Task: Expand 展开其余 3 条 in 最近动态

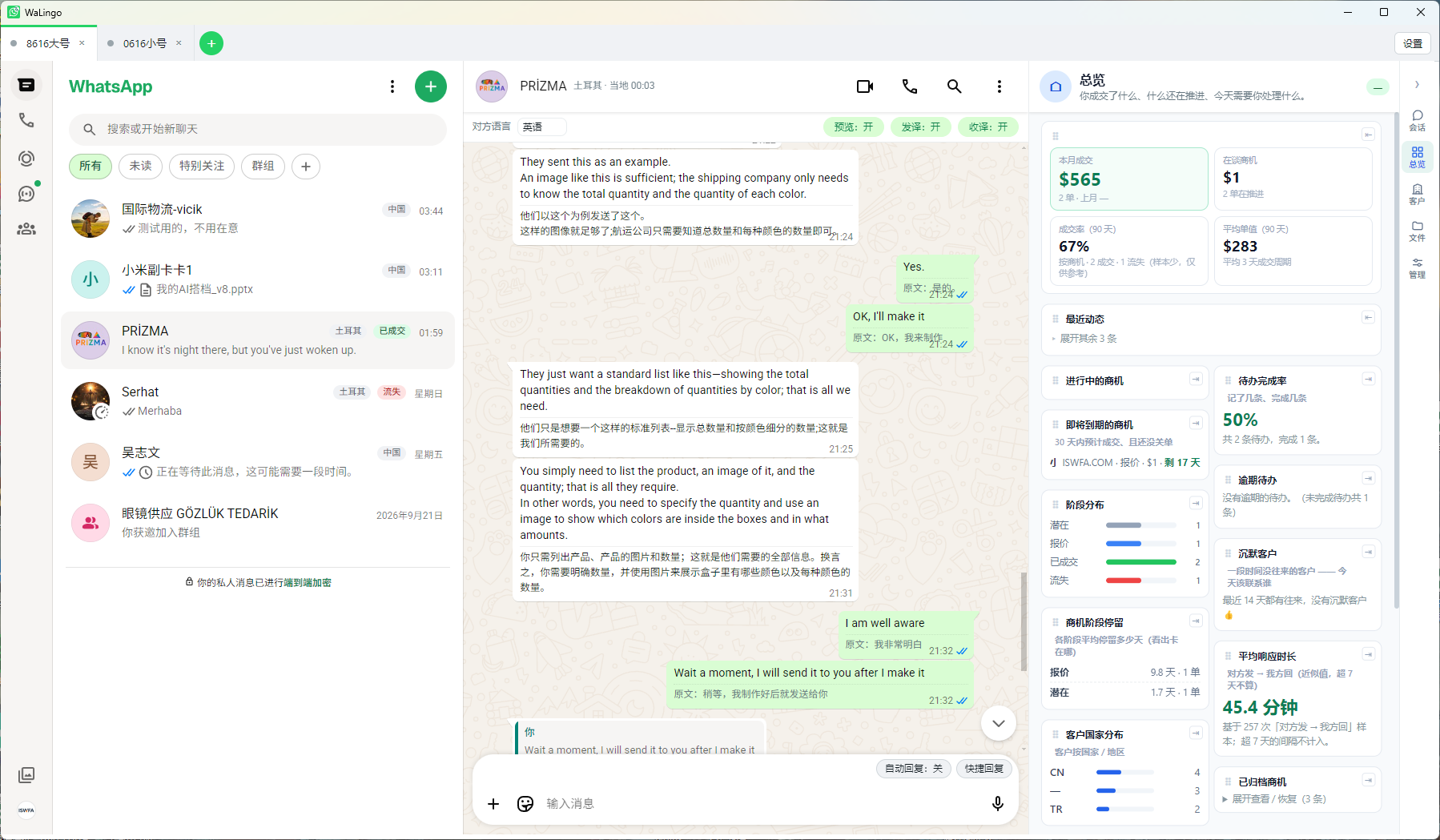Action: coord(1088,338)
